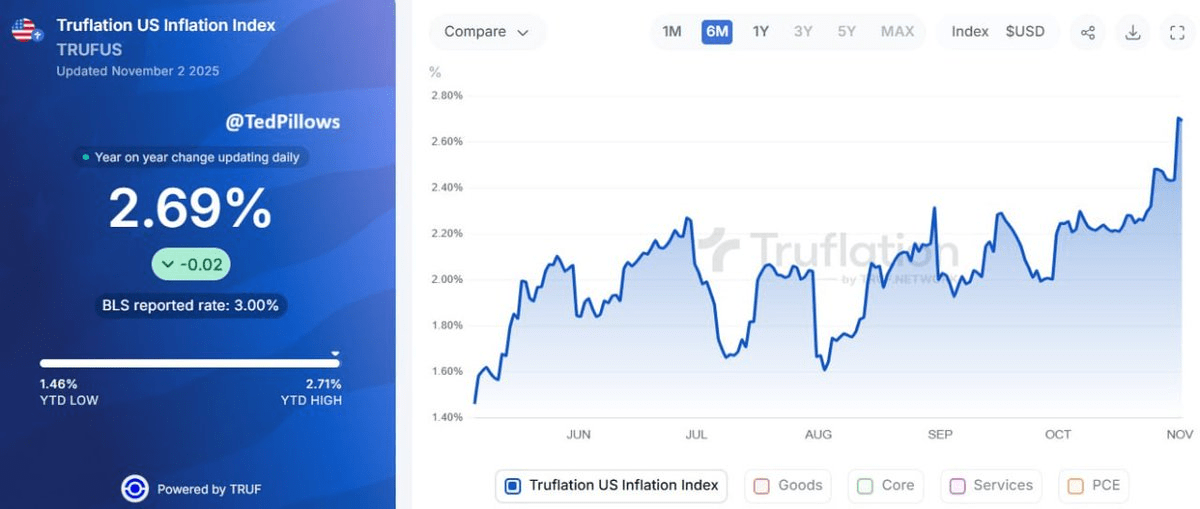Enable the PCE series checkbox
Image resolution: width=1200 pixels, height=509 pixels.
[x=1076, y=486]
